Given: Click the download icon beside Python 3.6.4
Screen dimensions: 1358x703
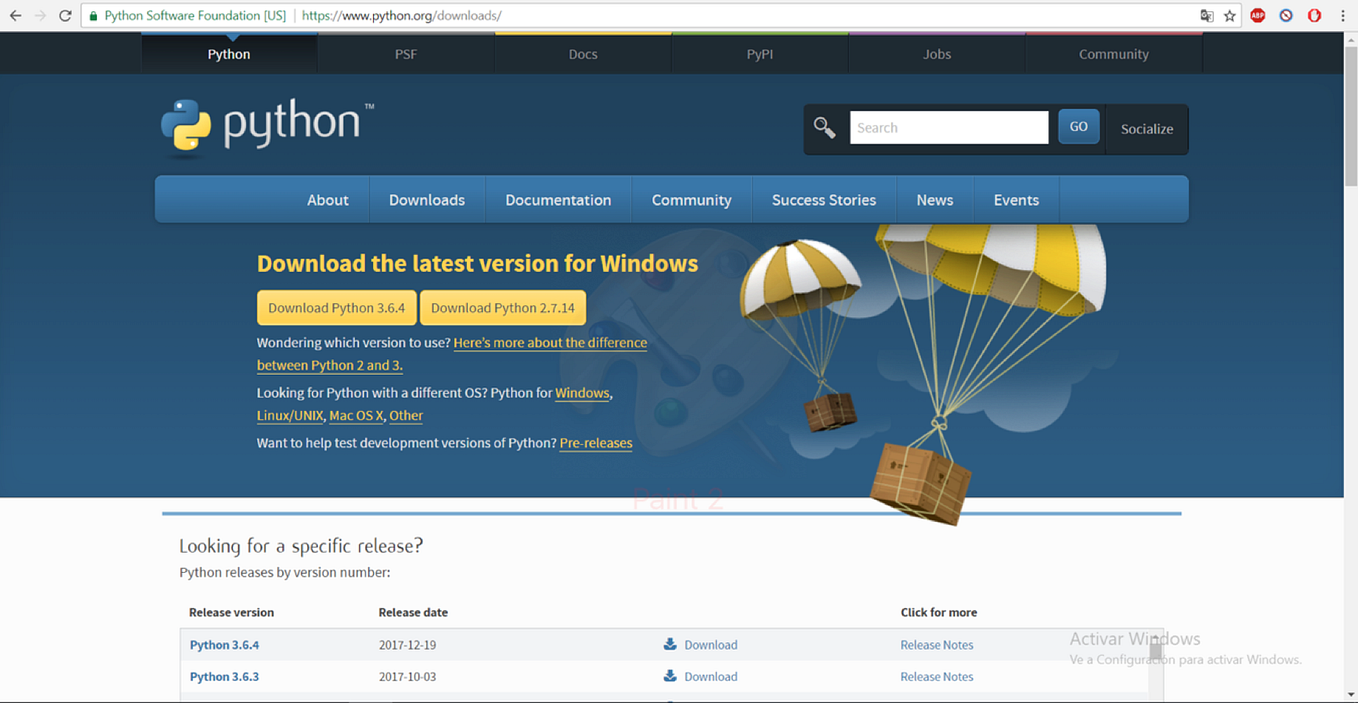Looking at the screenshot, I should [669, 645].
